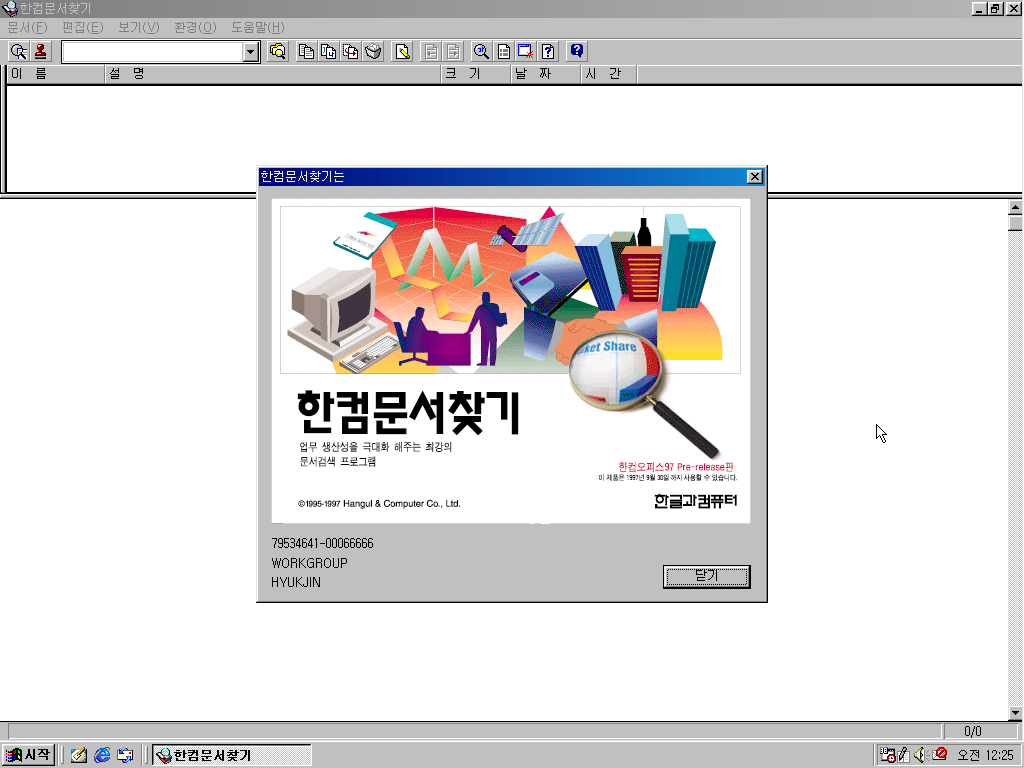Click the 크기 column header
This screenshot has width=1024, height=768.
point(476,74)
